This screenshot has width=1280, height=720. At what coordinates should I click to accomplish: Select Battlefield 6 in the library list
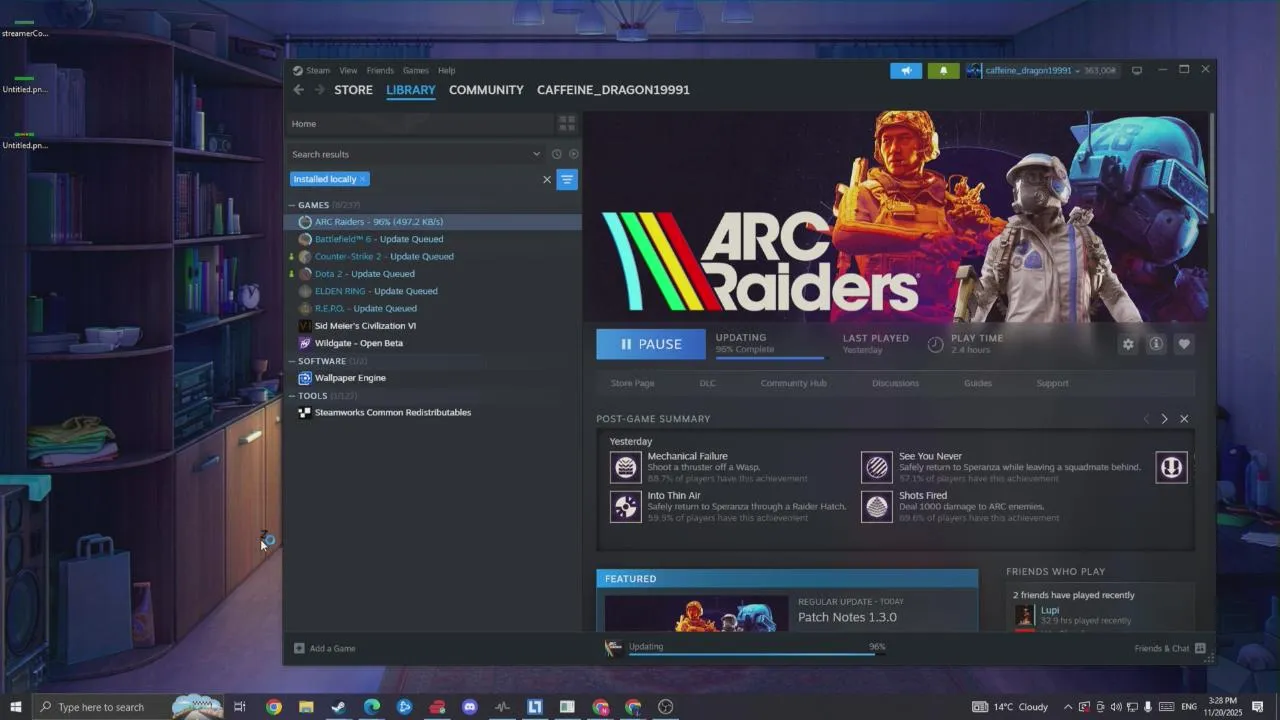[433, 239]
